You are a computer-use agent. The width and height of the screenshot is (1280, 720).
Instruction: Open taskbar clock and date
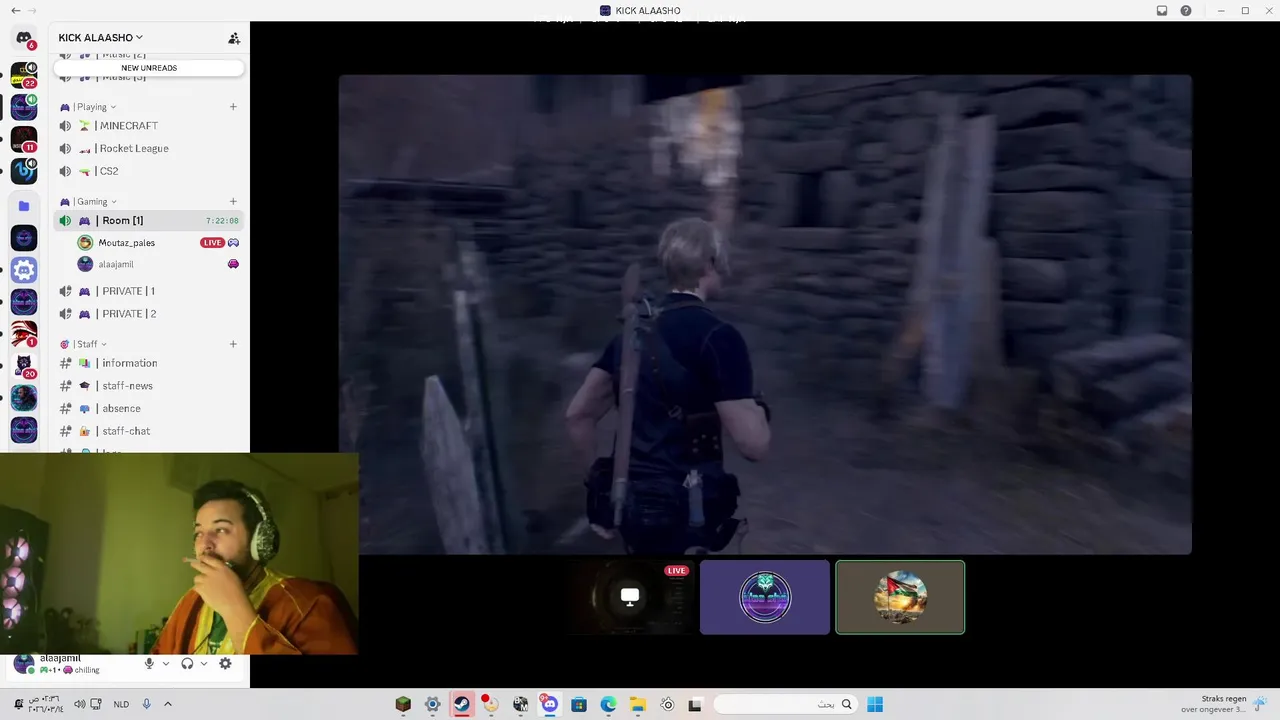(46, 704)
